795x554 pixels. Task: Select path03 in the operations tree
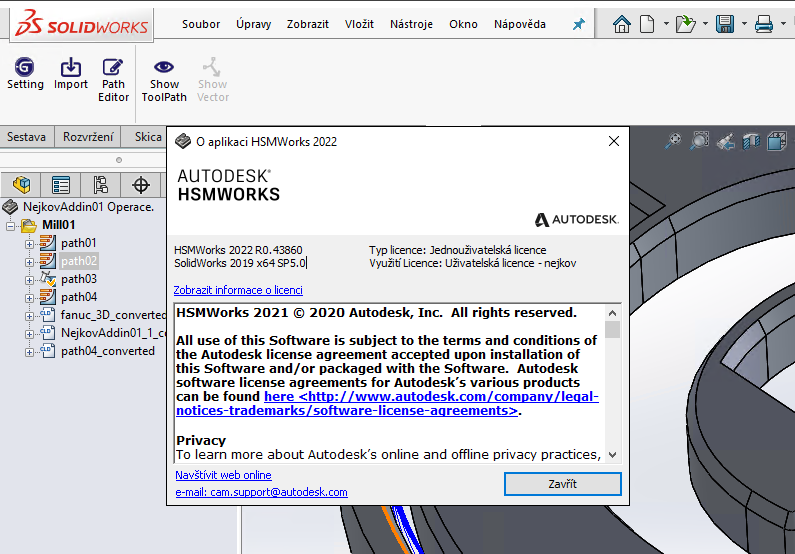coord(78,279)
